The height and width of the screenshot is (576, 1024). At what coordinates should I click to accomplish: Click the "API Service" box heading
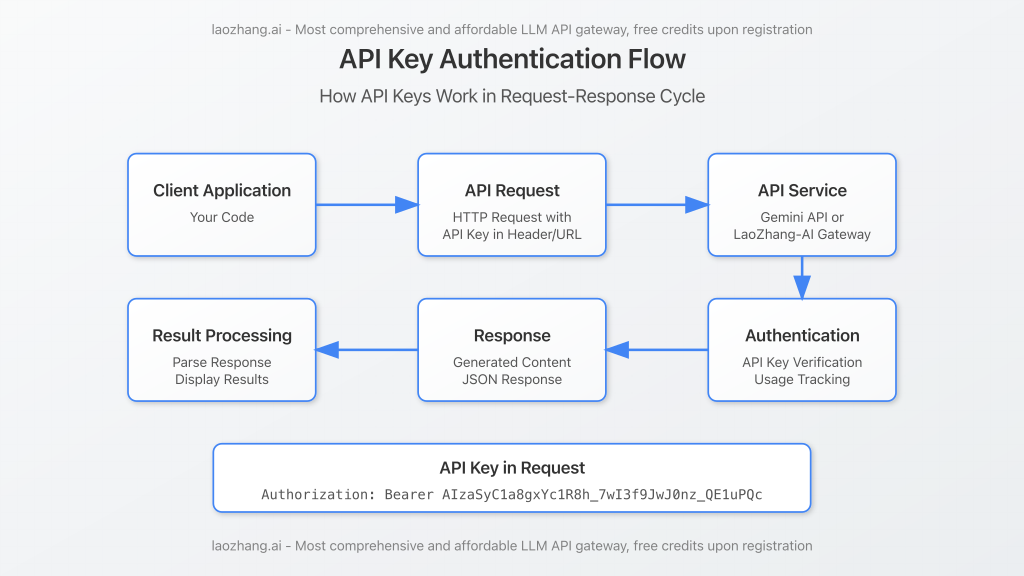click(x=802, y=191)
